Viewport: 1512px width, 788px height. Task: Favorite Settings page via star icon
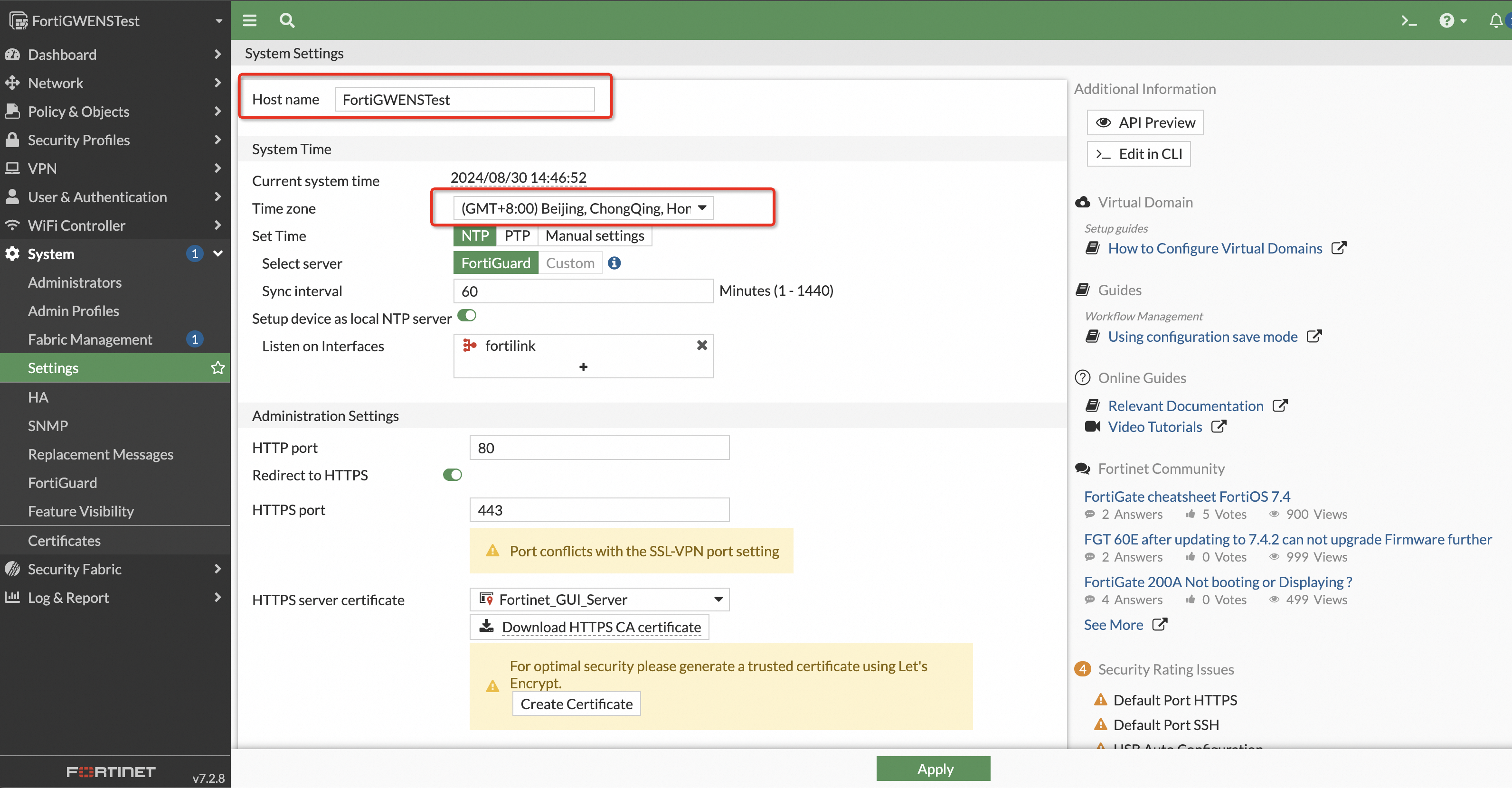(x=218, y=368)
